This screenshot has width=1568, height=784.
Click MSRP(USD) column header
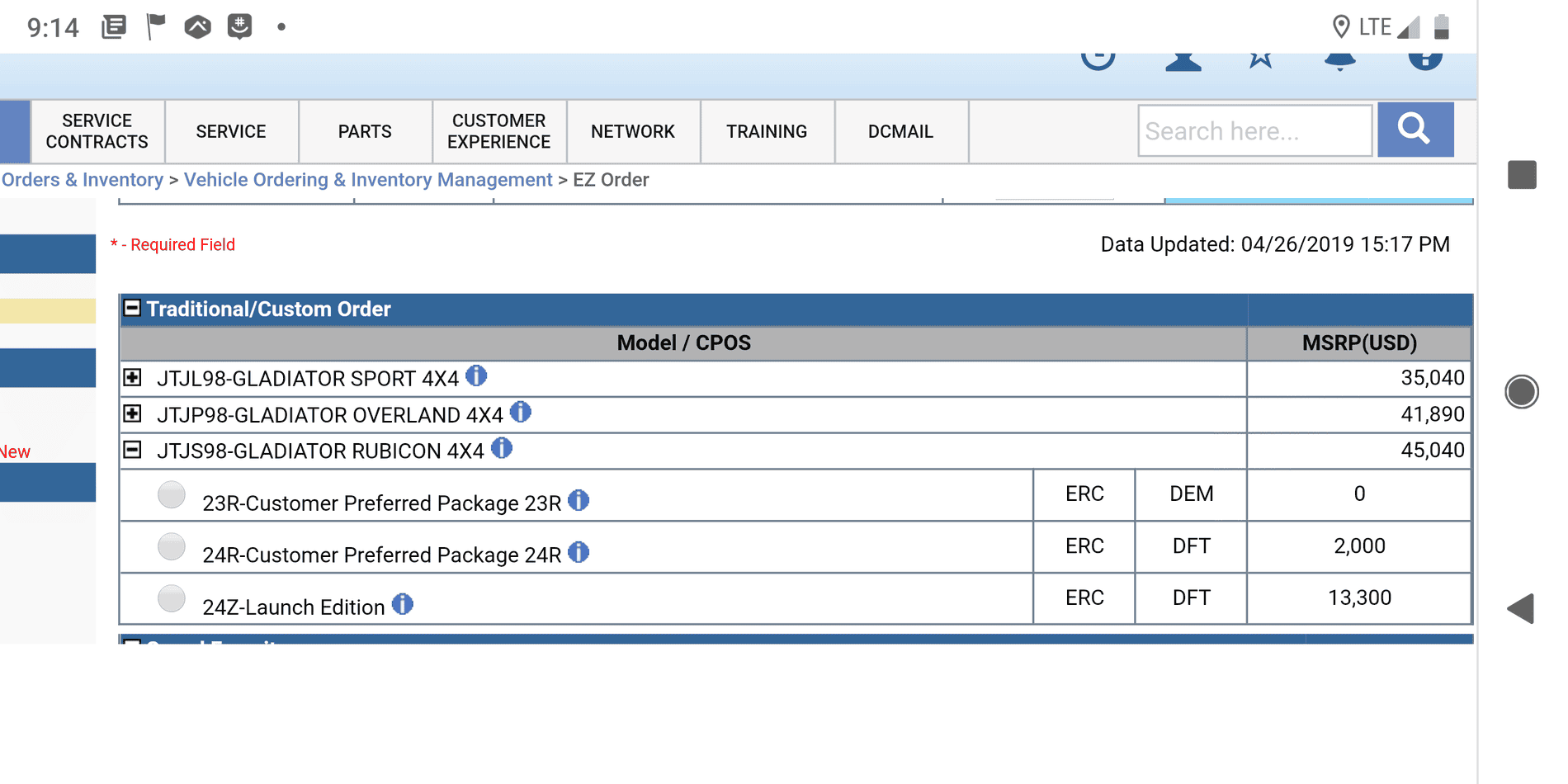click(1359, 343)
